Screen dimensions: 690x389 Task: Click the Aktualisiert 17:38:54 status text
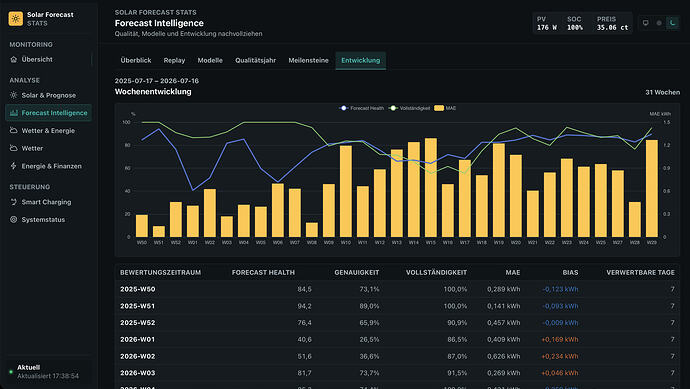tap(48, 376)
